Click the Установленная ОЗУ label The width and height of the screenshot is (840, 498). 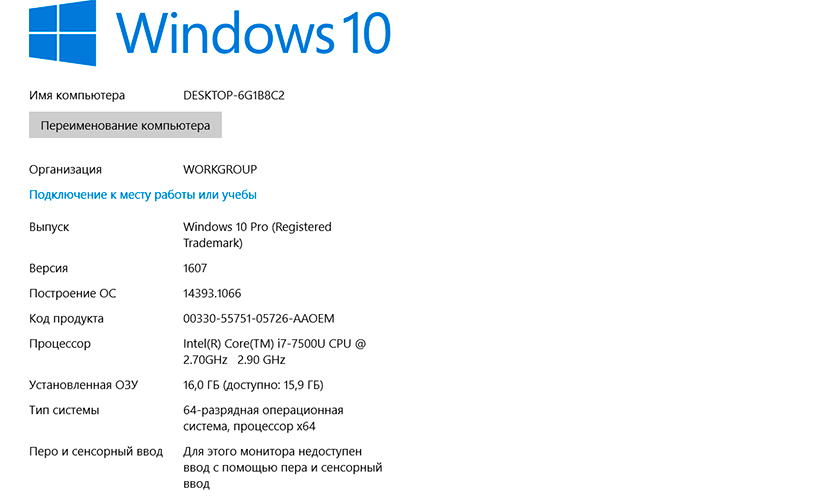84,385
